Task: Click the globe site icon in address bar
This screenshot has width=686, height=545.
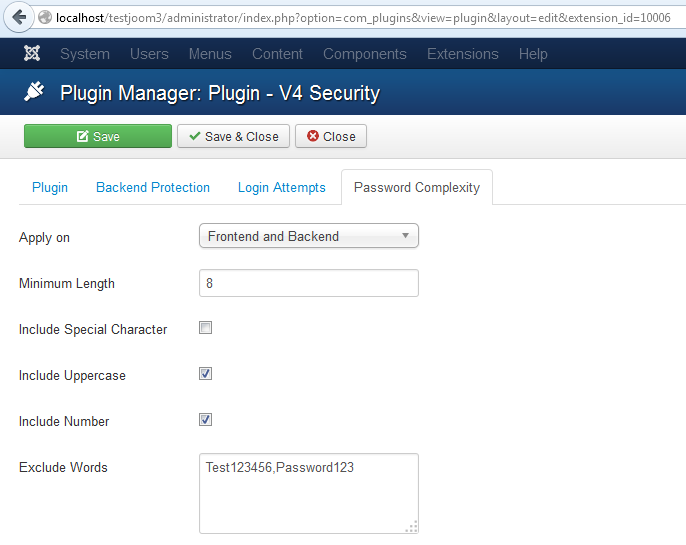Action: coord(45,18)
